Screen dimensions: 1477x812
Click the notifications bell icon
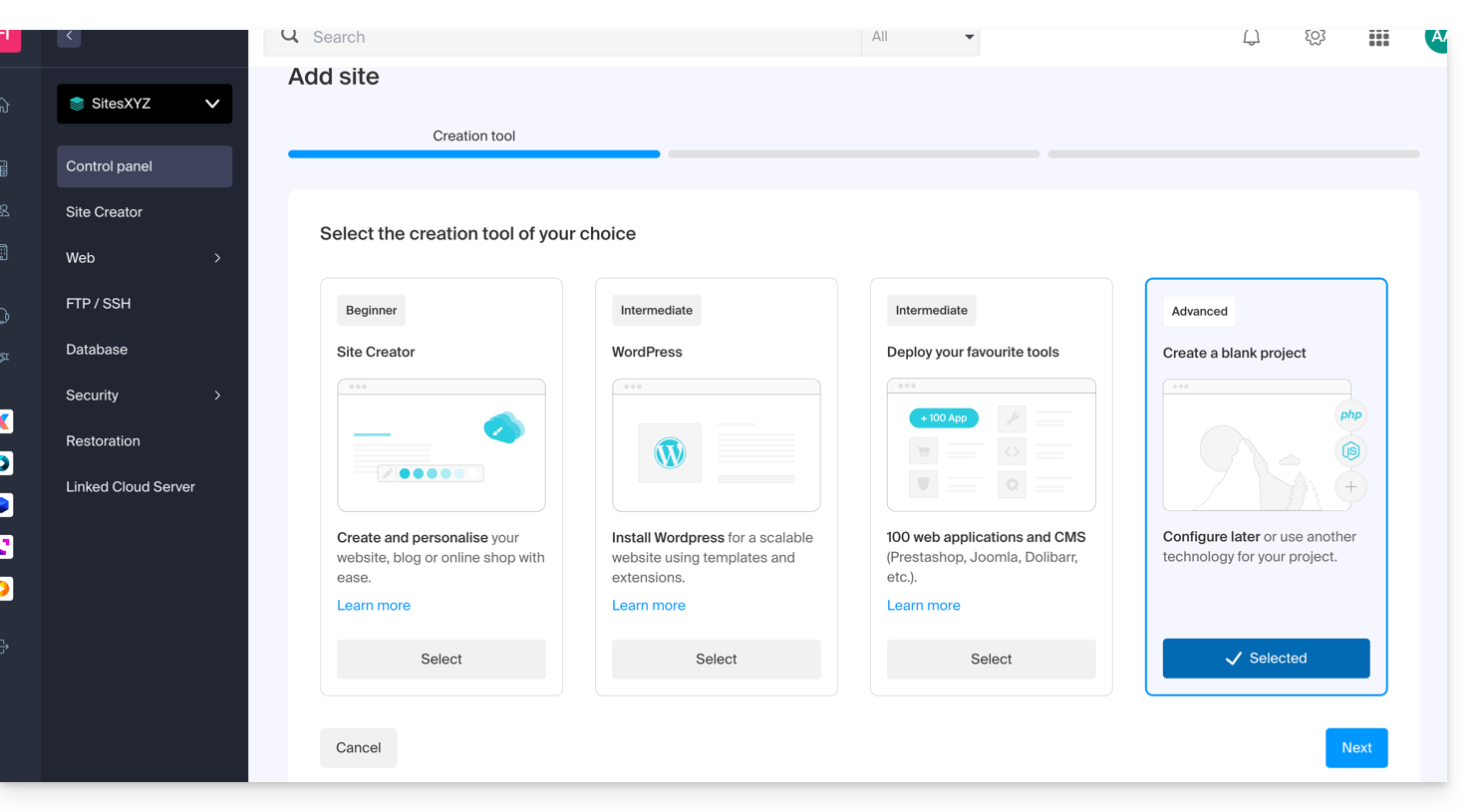click(x=1251, y=38)
